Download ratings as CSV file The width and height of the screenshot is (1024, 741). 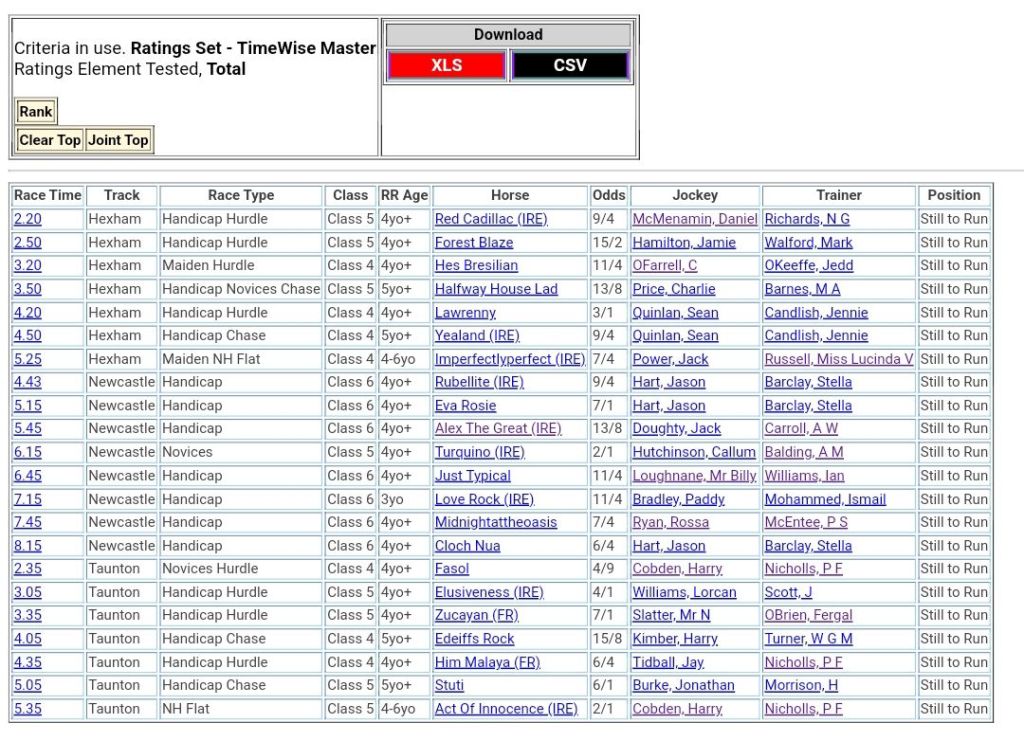pyautogui.click(x=569, y=66)
